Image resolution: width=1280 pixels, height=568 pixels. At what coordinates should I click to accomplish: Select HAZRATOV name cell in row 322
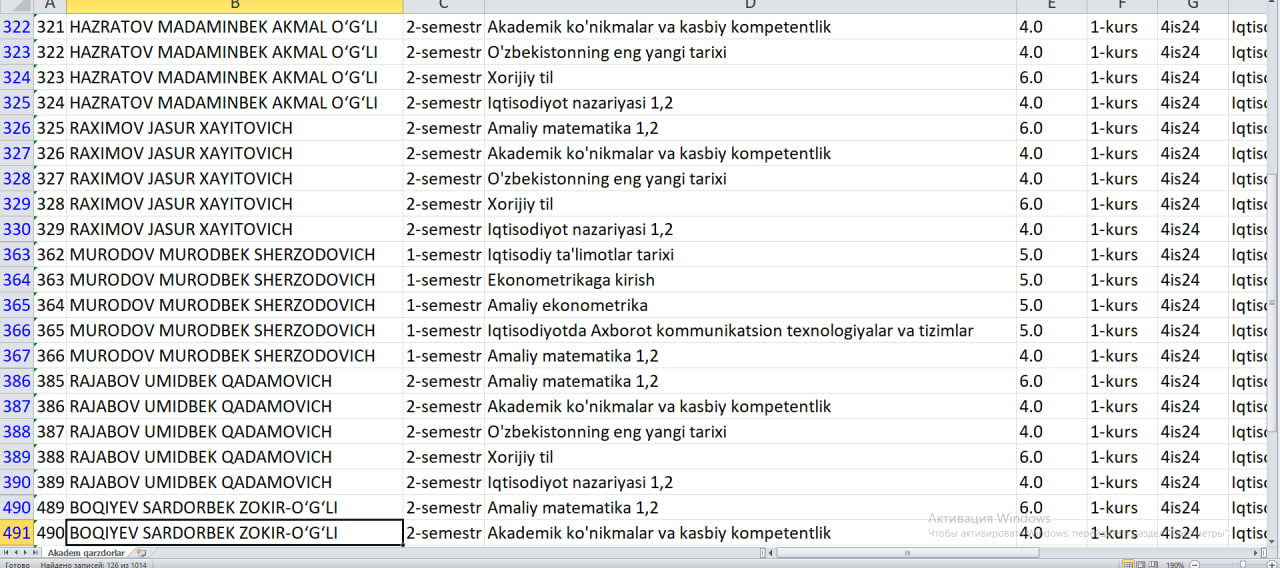[x=235, y=27]
